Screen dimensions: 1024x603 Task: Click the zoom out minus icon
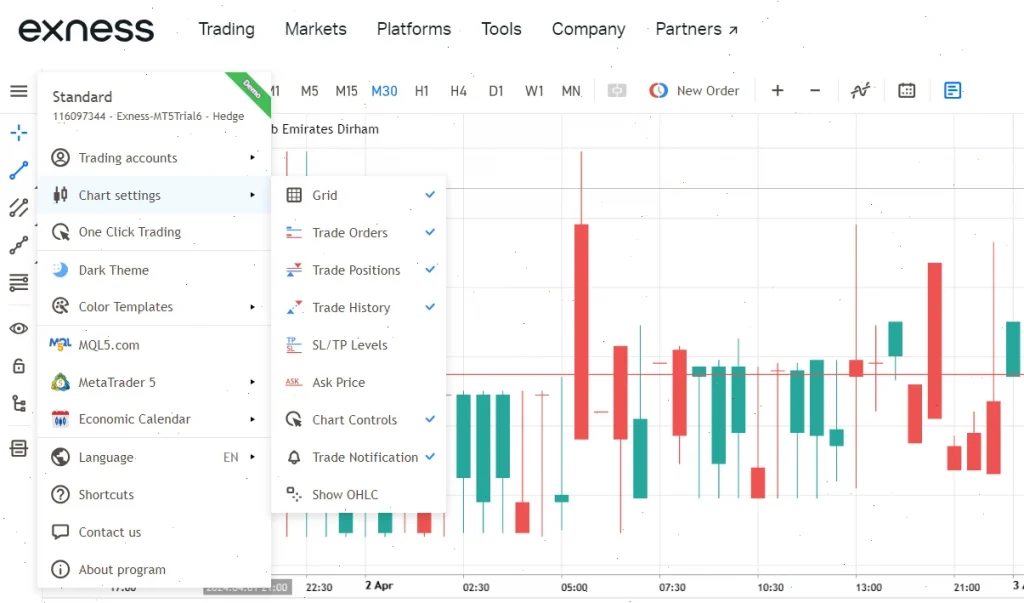tap(815, 91)
